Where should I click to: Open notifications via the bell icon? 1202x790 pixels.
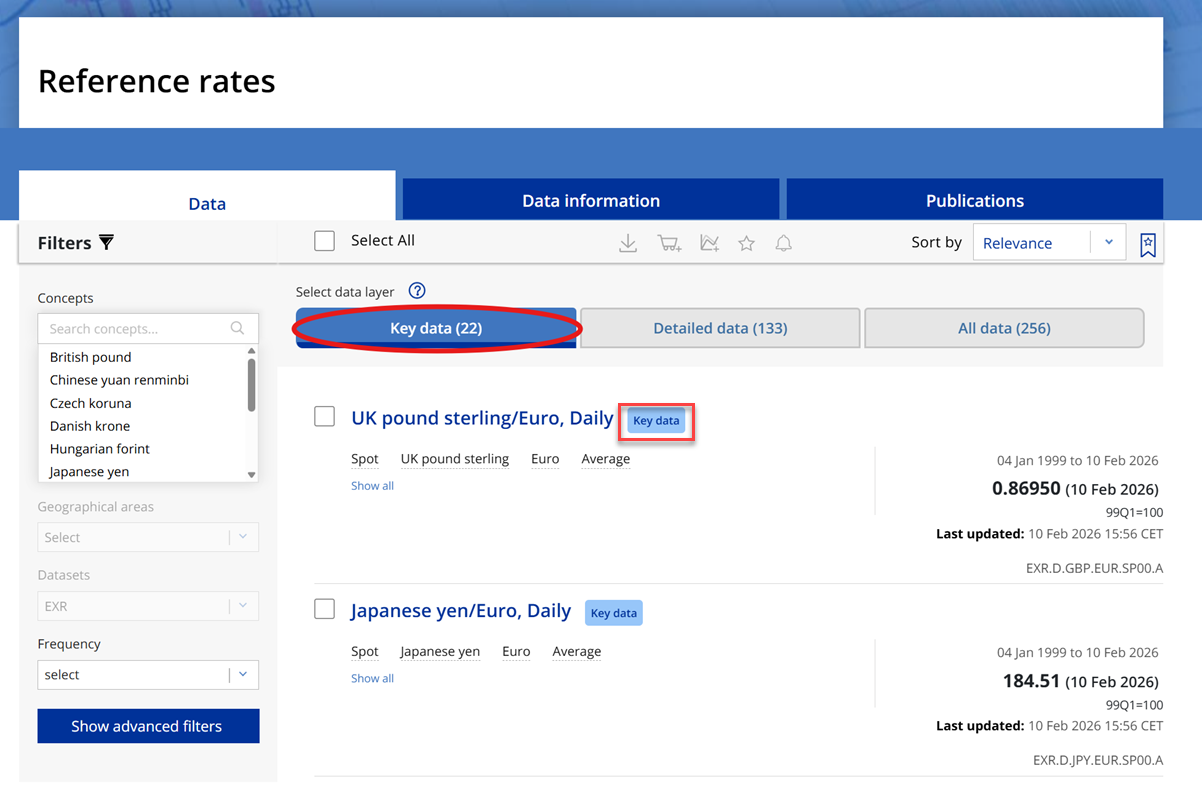pos(783,242)
